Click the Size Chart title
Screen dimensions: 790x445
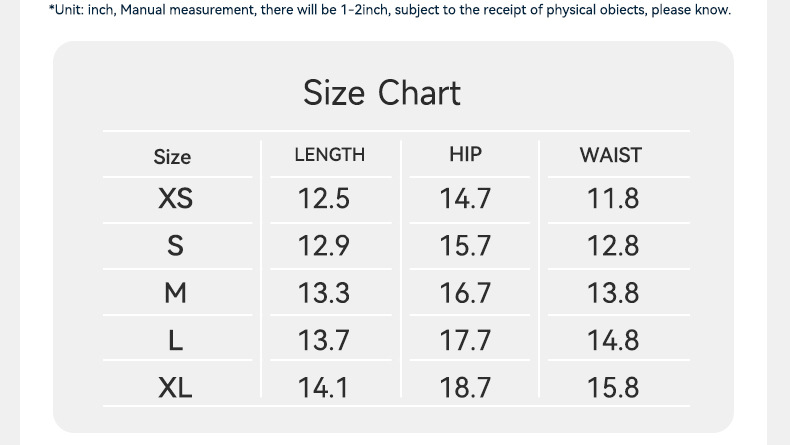point(382,93)
